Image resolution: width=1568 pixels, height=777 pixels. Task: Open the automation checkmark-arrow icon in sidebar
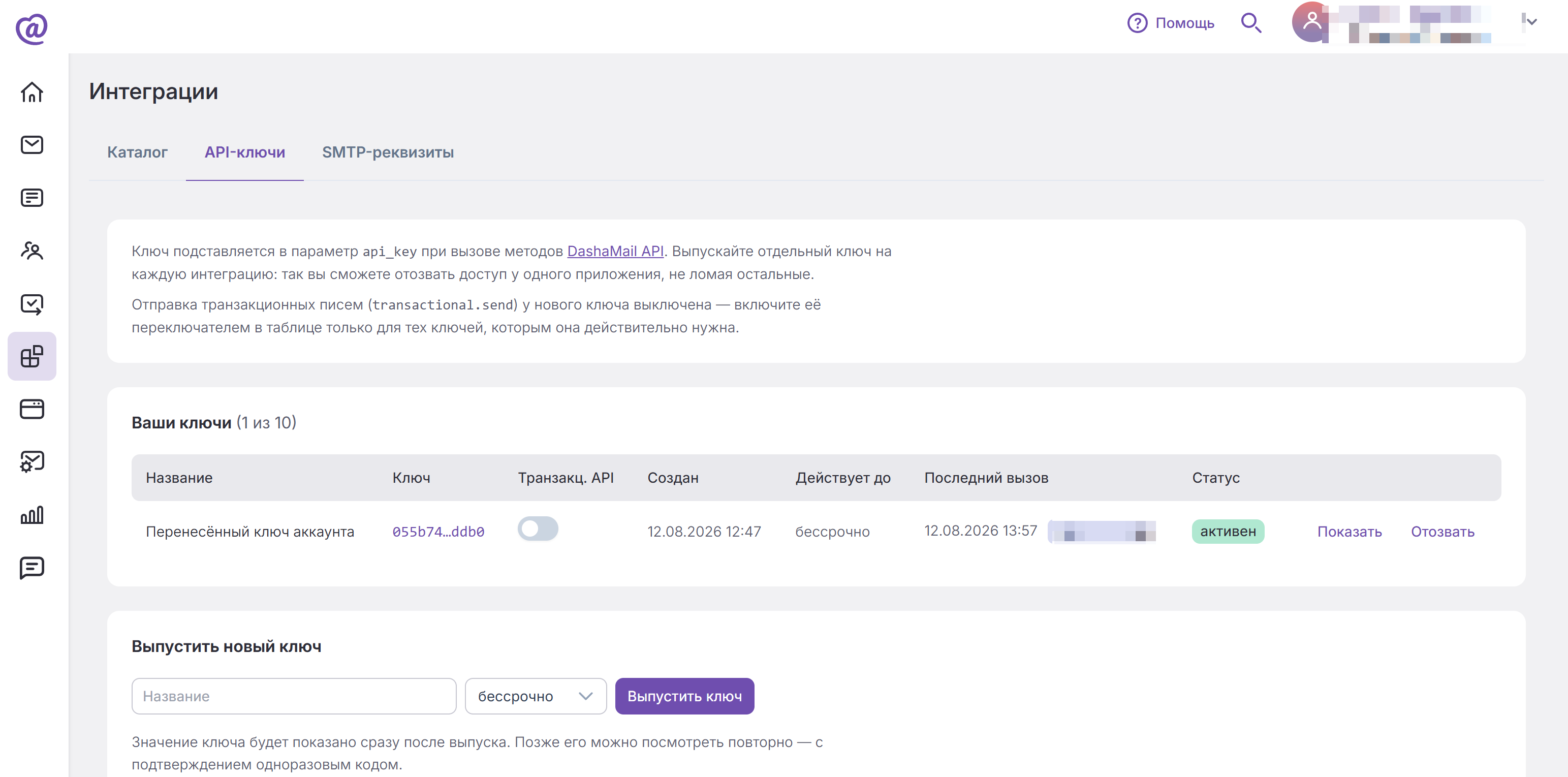point(32,304)
